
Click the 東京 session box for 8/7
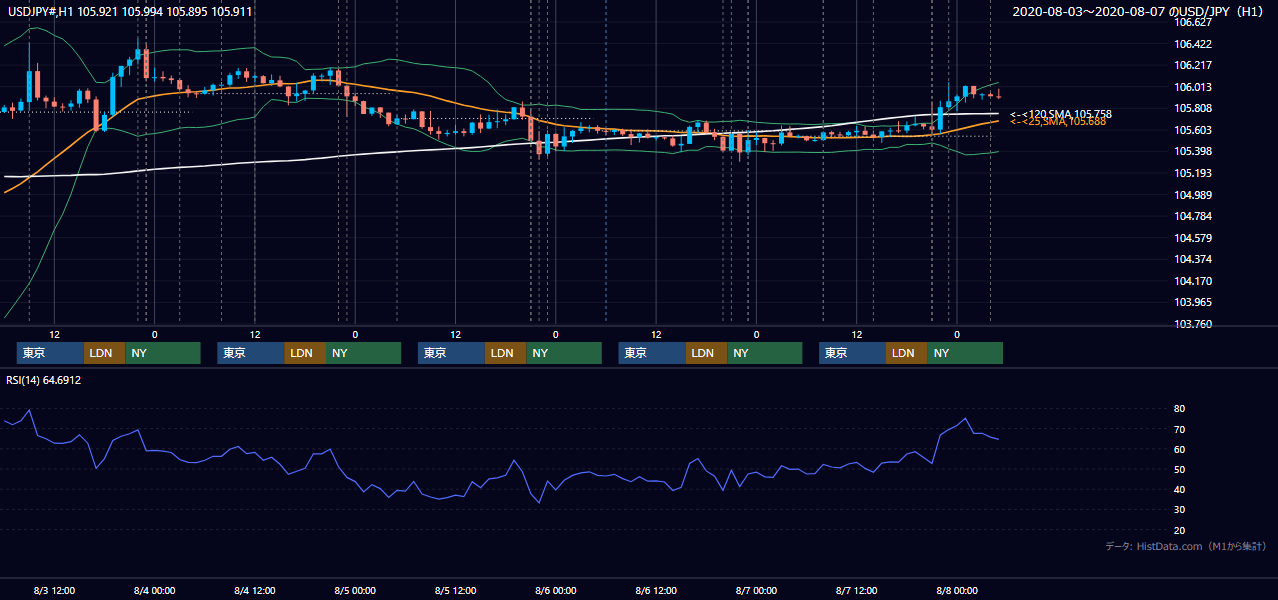(x=852, y=353)
